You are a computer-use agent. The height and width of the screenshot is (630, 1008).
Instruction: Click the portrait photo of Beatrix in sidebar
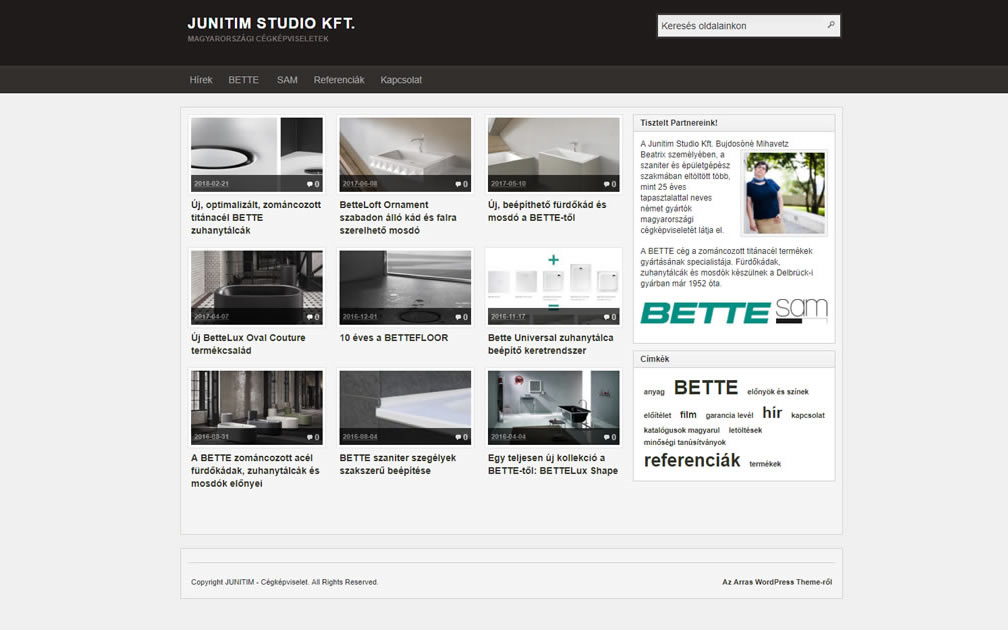[784, 193]
